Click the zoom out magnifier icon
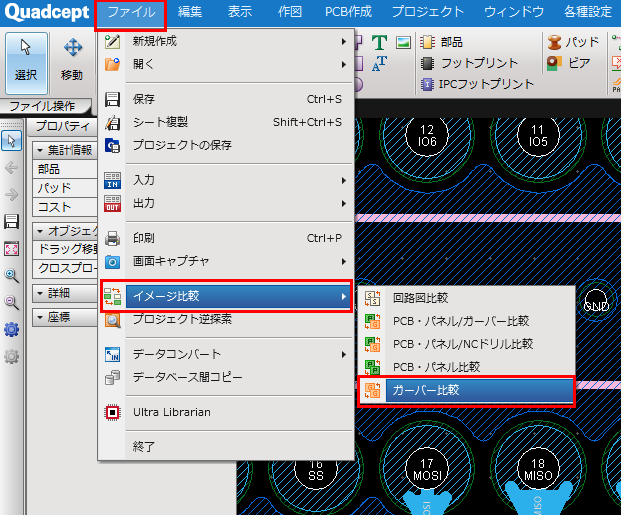 tap(11, 303)
